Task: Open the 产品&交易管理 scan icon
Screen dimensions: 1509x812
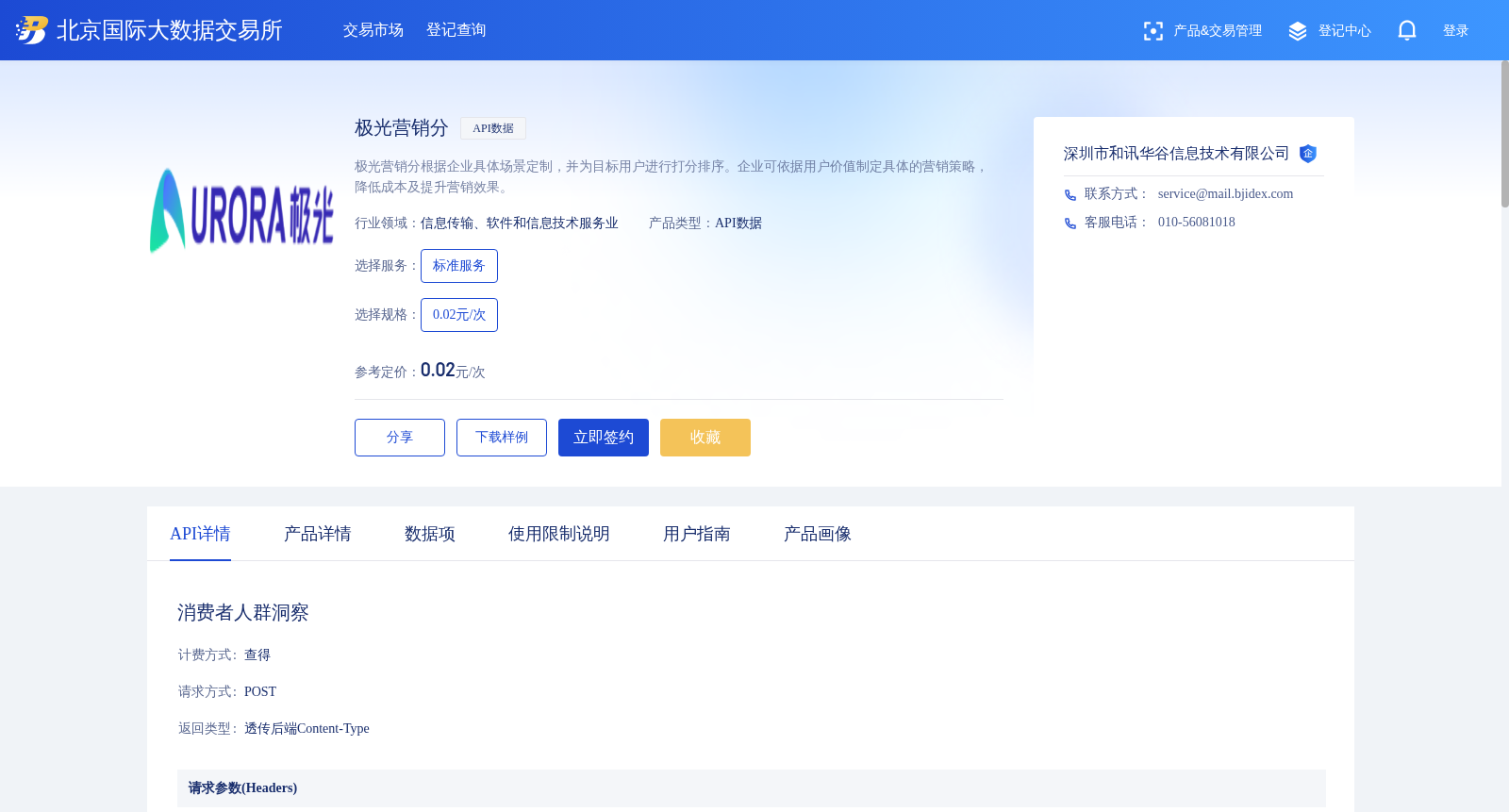Action: pyautogui.click(x=1152, y=31)
